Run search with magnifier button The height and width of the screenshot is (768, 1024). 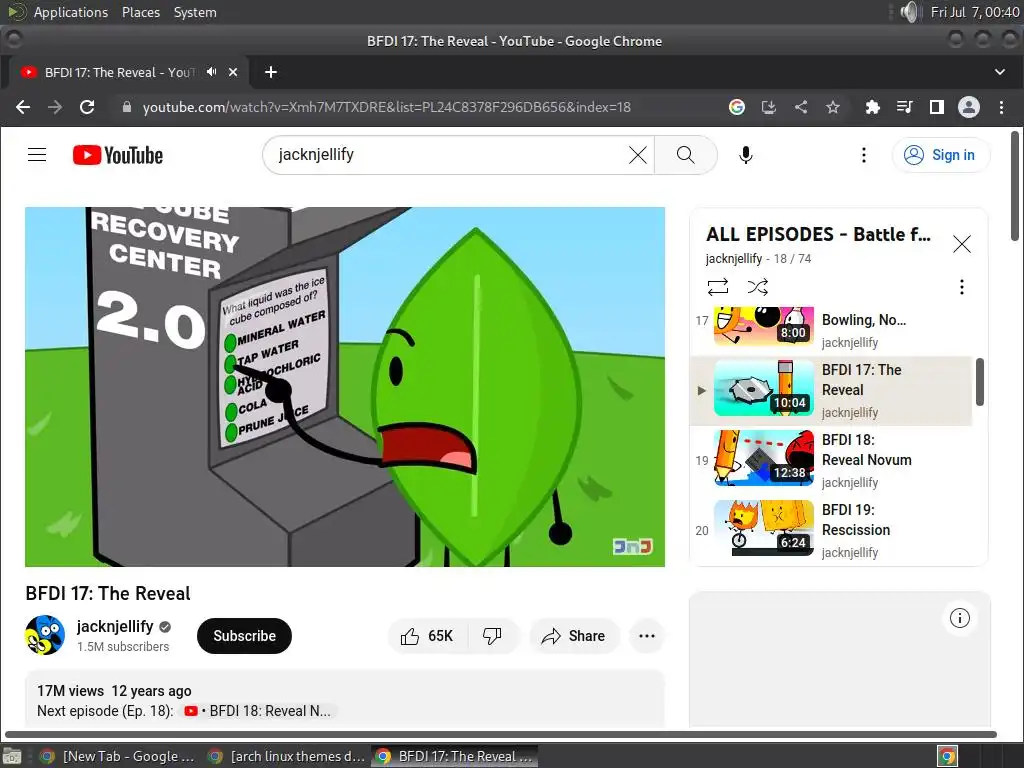click(686, 155)
